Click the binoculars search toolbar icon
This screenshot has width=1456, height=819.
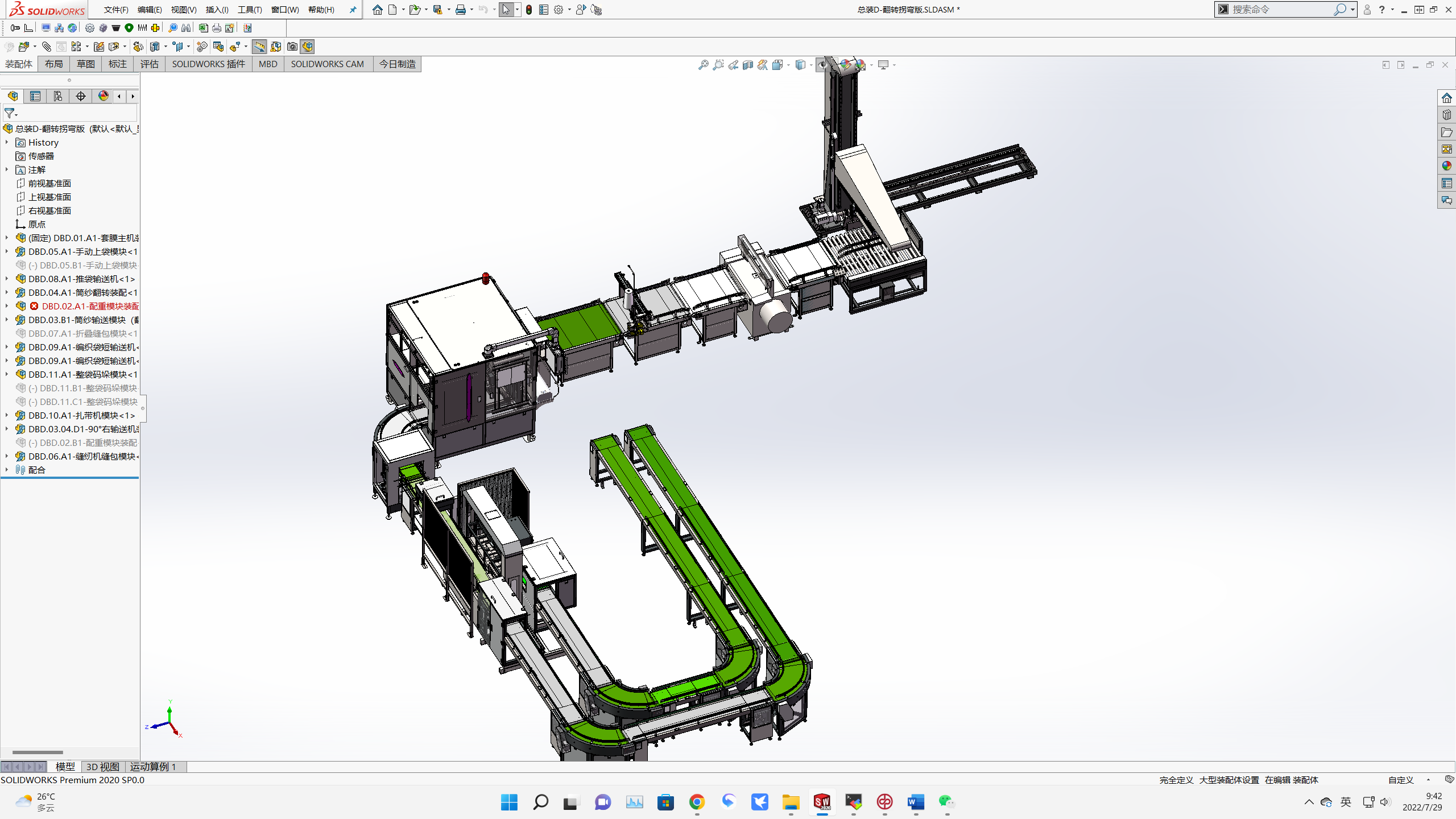point(186,28)
